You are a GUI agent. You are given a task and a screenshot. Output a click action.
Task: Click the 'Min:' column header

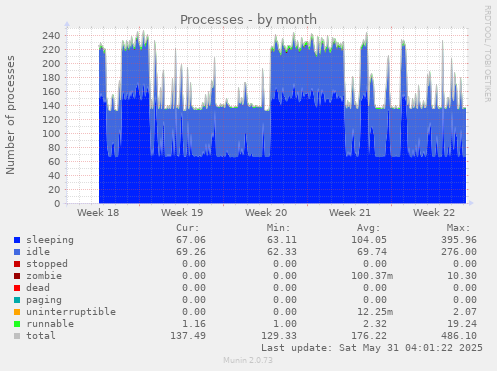click(279, 228)
